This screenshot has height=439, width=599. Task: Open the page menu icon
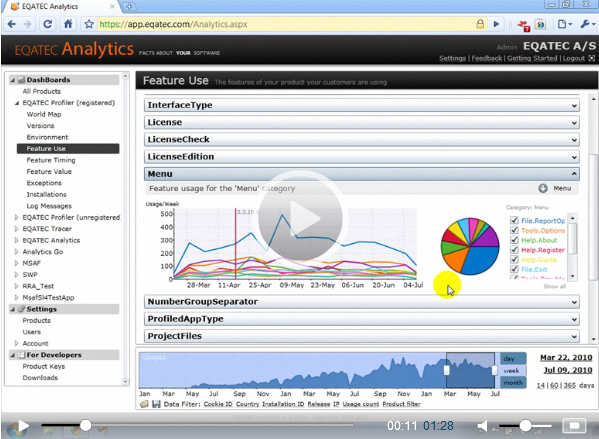(564, 24)
